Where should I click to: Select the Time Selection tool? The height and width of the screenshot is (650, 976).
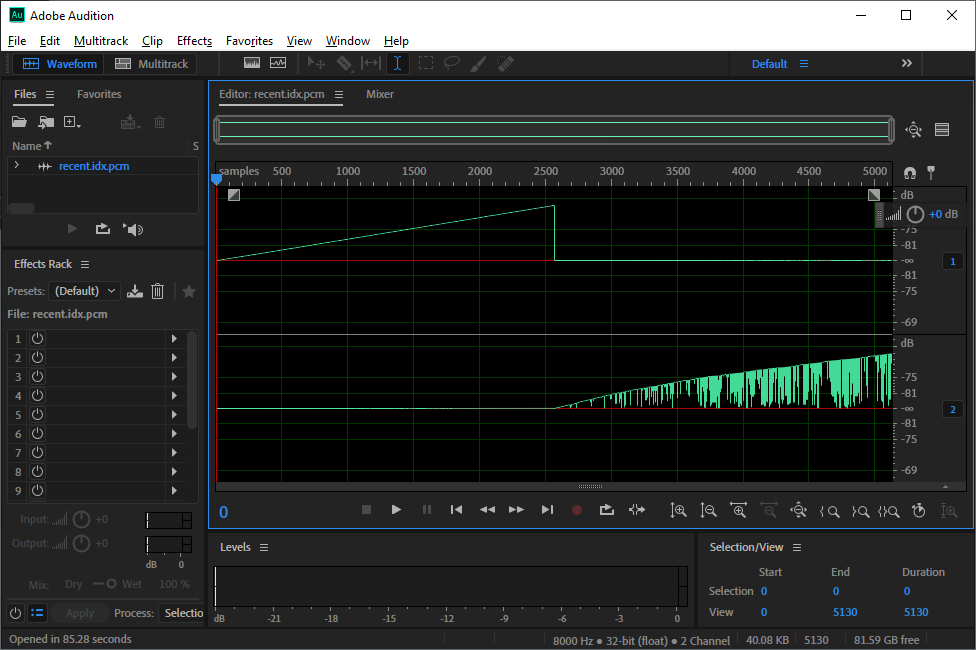(x=398, y=63)
